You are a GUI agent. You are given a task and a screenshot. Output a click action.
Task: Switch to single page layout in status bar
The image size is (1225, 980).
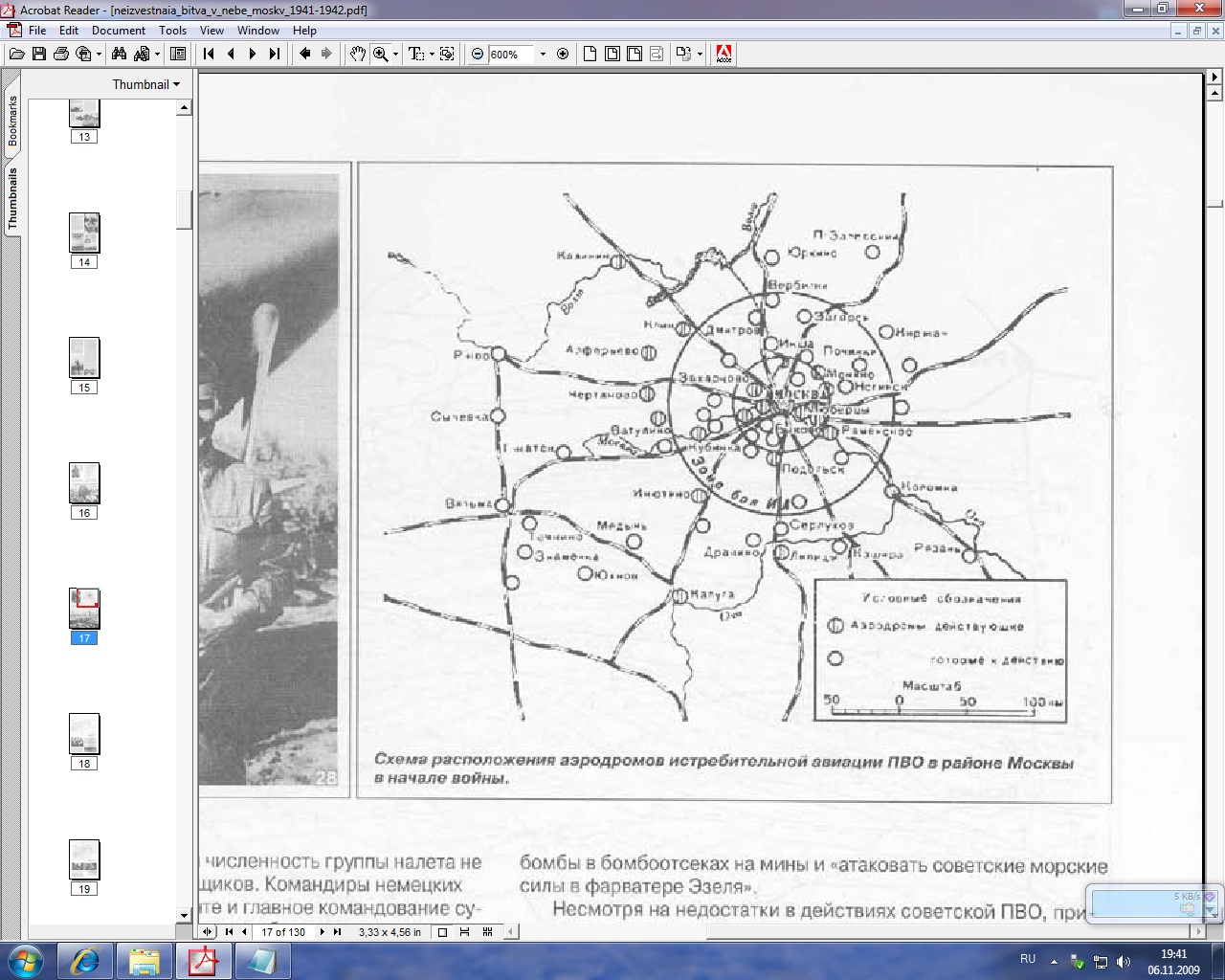(442, 932)
